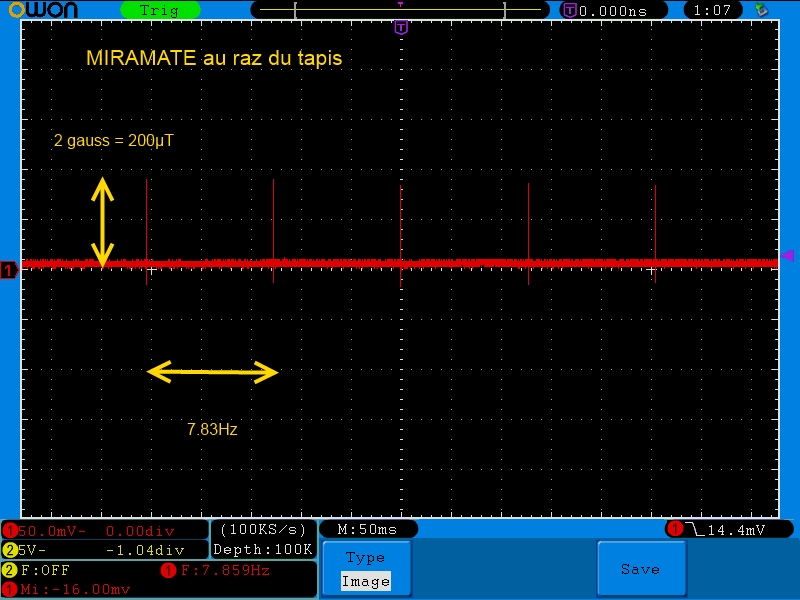Viewport: 800px width, 600px height.
Task: Click the 0.00div channel 1 offset readout
Action: coord(140,531)
